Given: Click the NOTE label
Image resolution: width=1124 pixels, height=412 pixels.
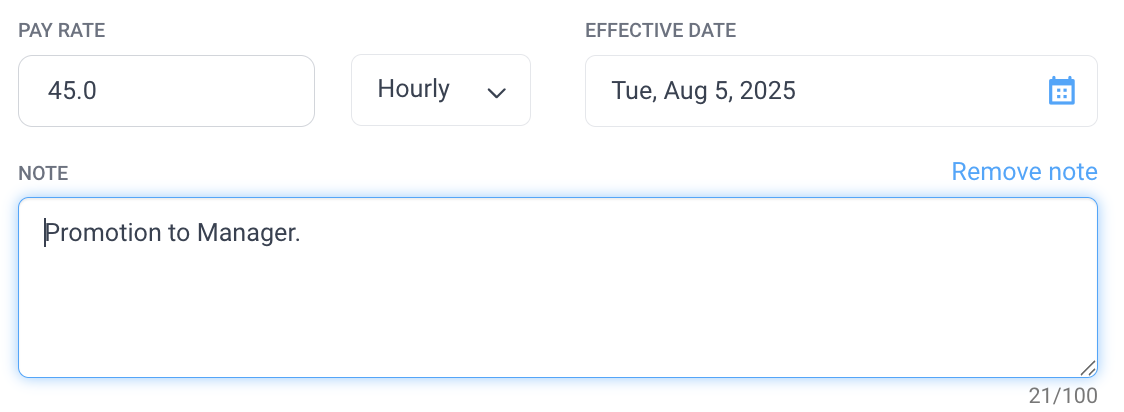Looking at the screenshot, I should pyautogui.click(x=43, y=174).
